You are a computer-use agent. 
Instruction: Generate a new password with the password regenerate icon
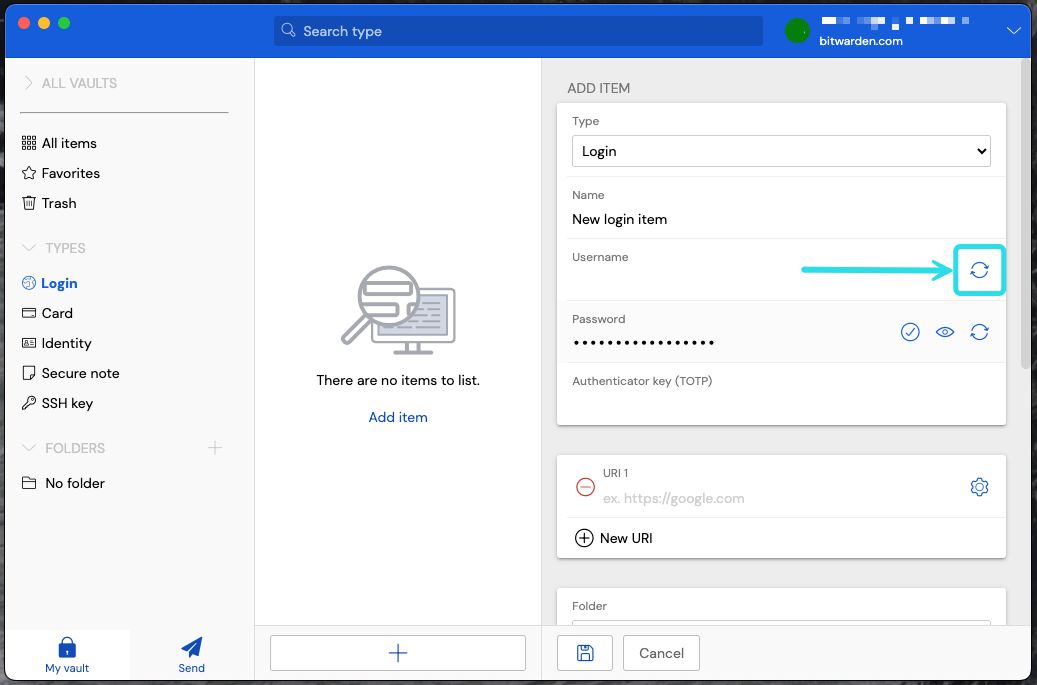[979, 332]
